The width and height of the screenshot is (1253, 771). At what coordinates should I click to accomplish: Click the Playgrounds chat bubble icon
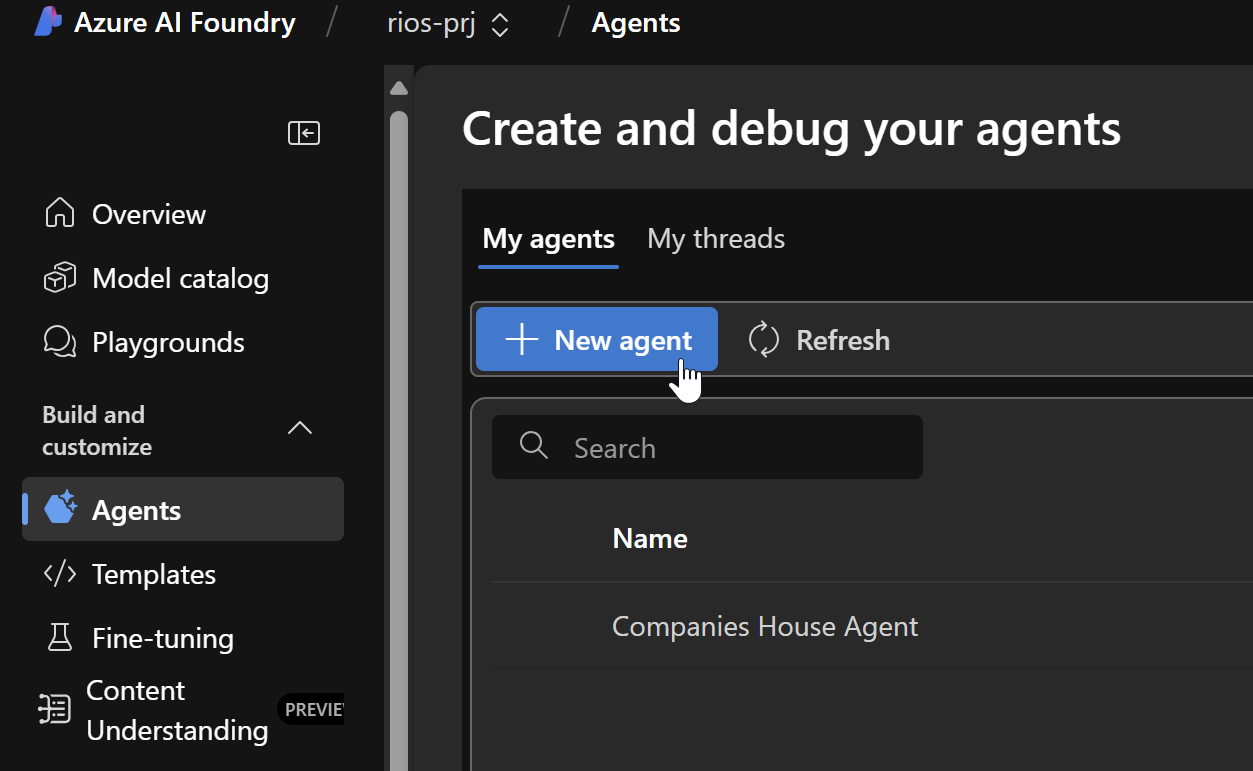click(x=60, y=342)
